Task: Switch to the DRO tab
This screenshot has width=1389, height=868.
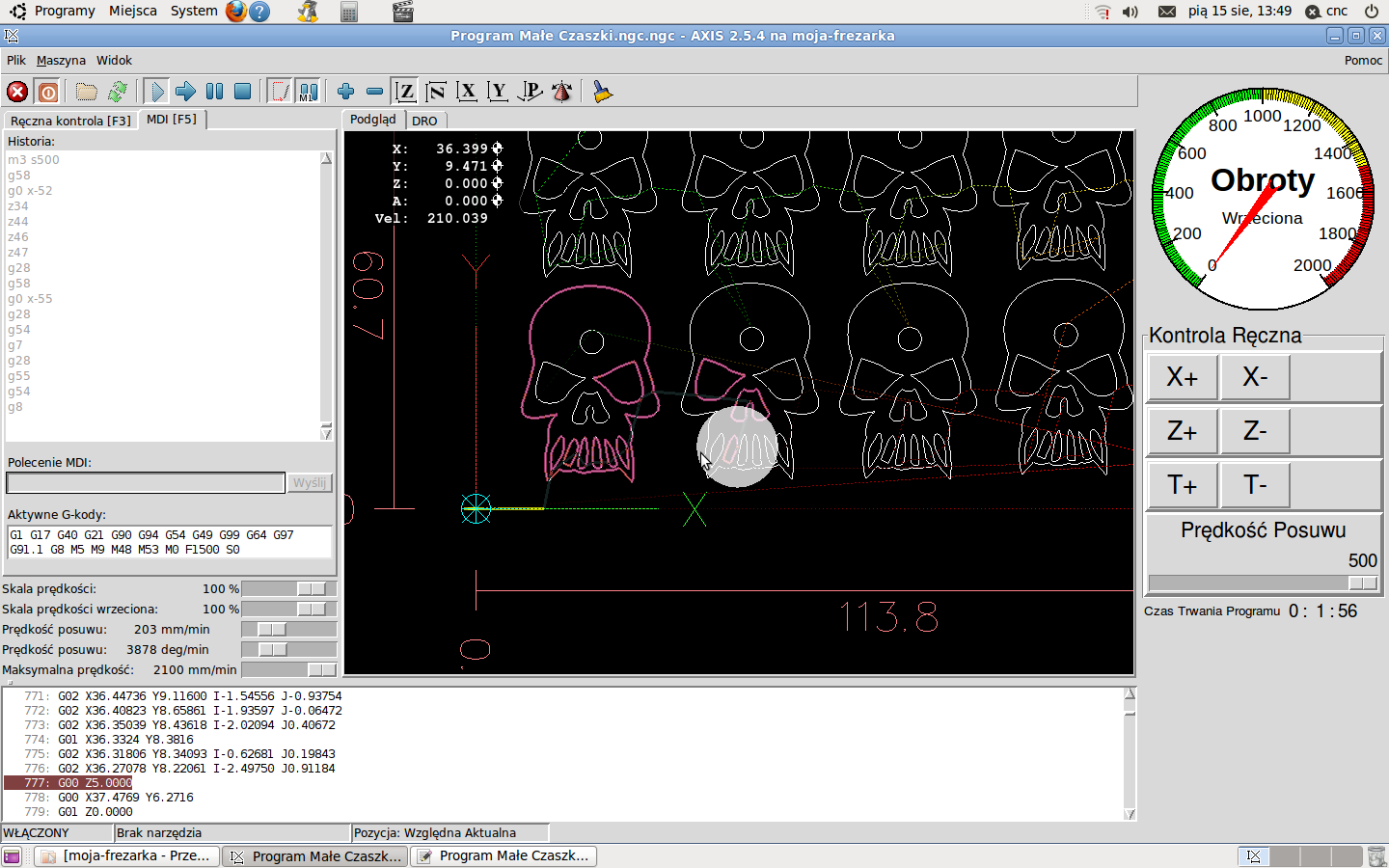Action: [424, 121]
